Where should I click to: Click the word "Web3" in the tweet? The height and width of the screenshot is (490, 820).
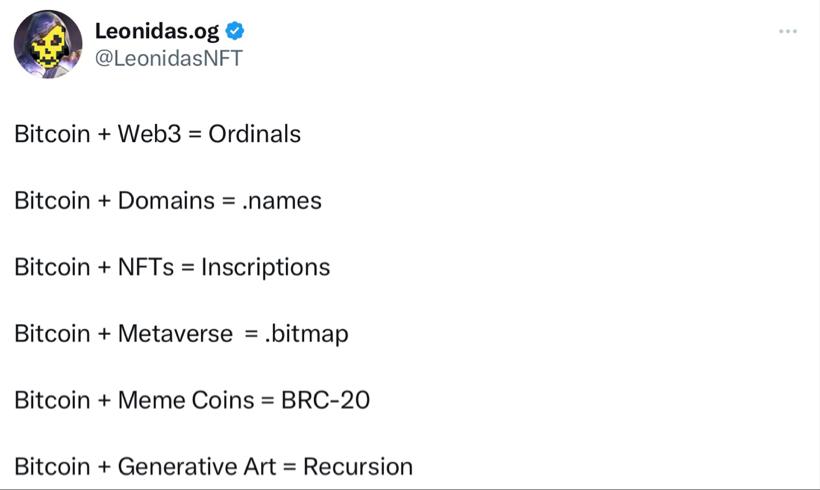click(x=150, y=134)
